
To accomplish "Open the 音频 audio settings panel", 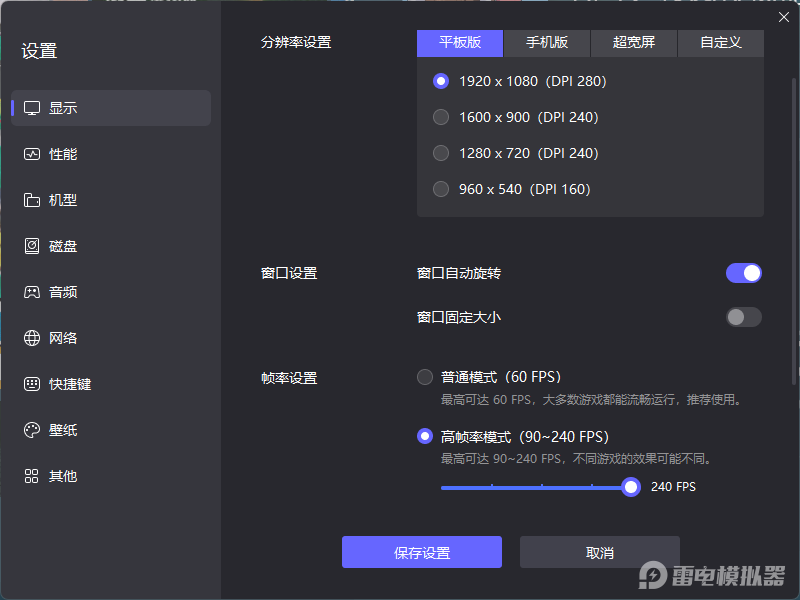I will point(62,292).
